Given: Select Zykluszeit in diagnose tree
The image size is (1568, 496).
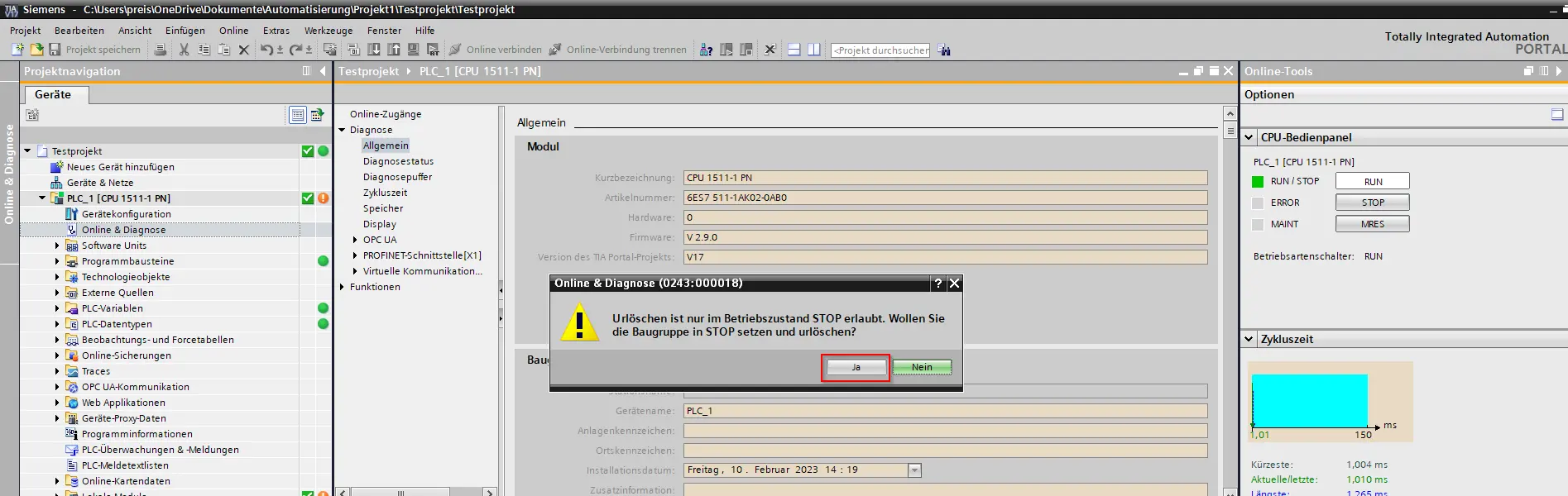Looking at the screenshot, I should tap(385, 193).
